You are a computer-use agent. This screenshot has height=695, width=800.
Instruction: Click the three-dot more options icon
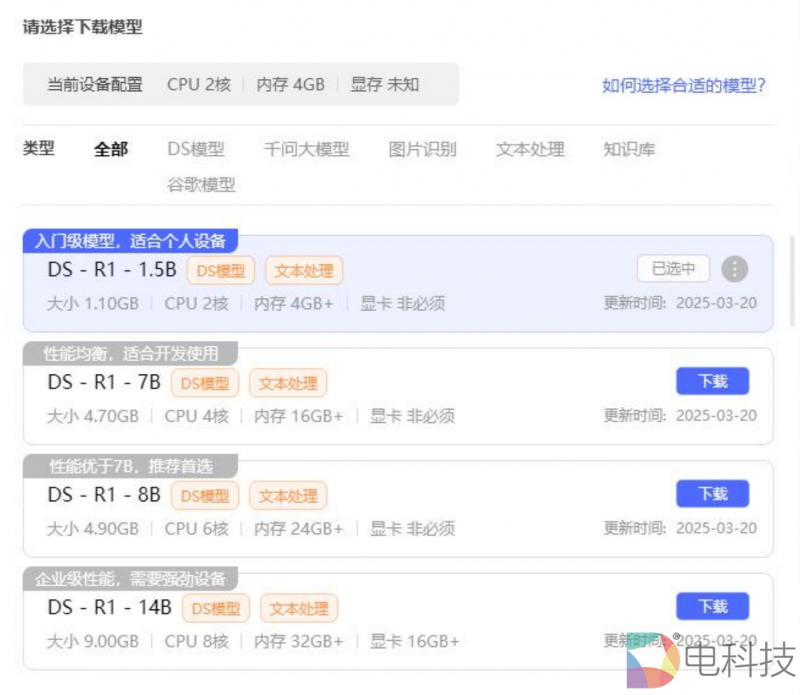[735, 269]
